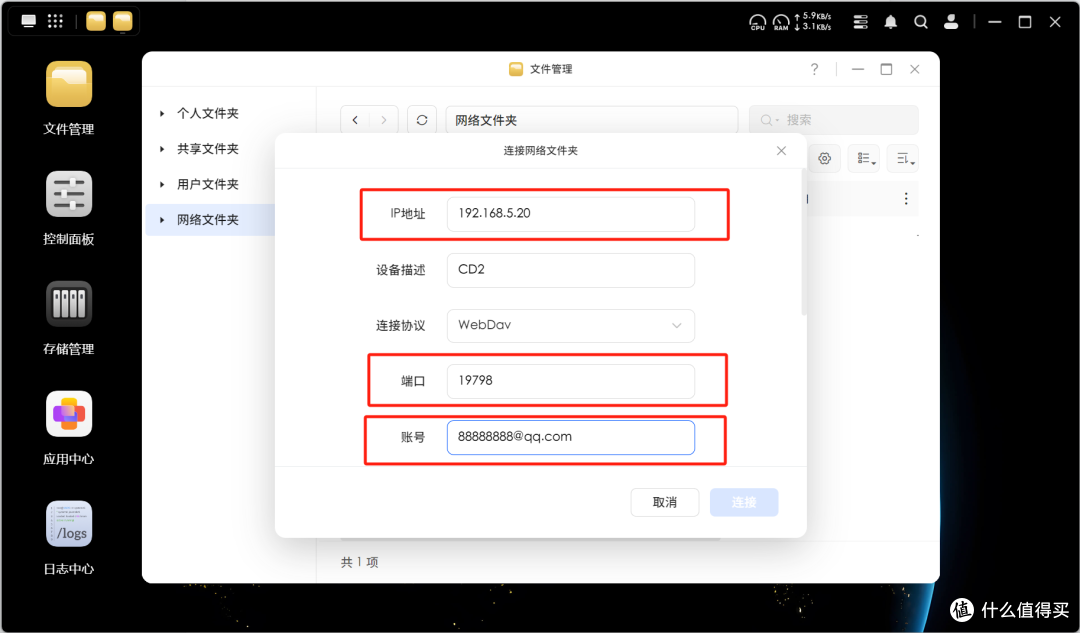This screenshot has height=633, width=1080.
Task: Expand the 网络文件夹 tree node
Action: pyautogui.click(x=162, y=220)
